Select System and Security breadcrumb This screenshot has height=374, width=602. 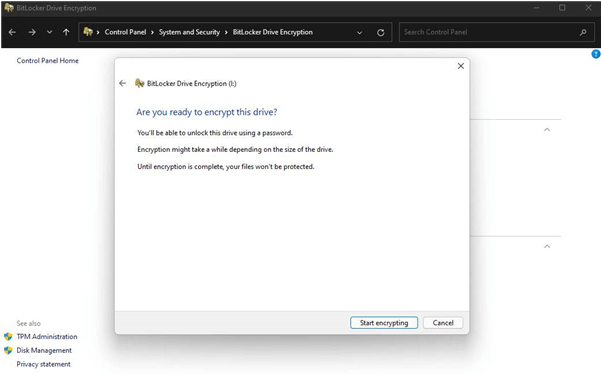[189, 32]
